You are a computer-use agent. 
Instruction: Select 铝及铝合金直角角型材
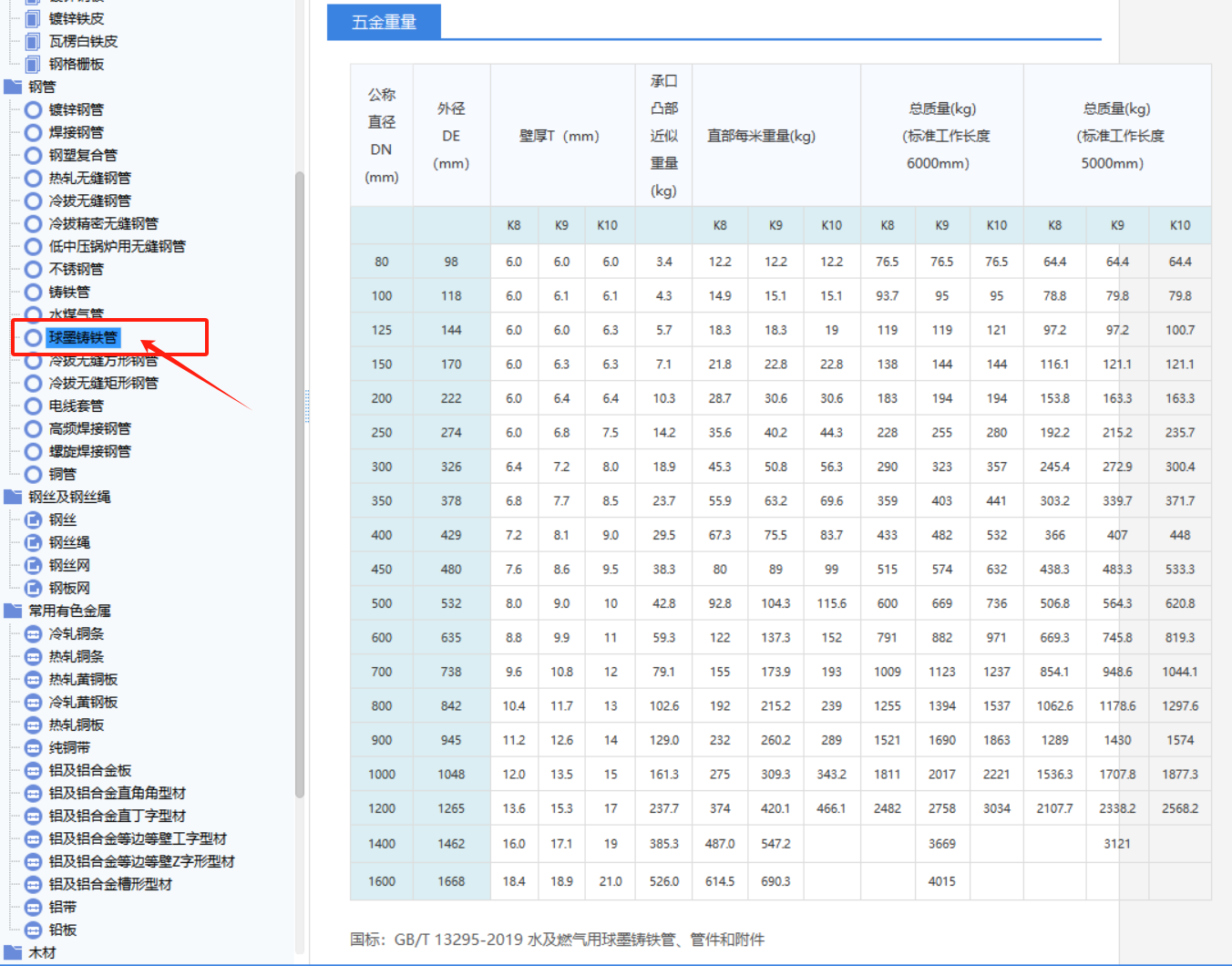(x=118, y=794)
